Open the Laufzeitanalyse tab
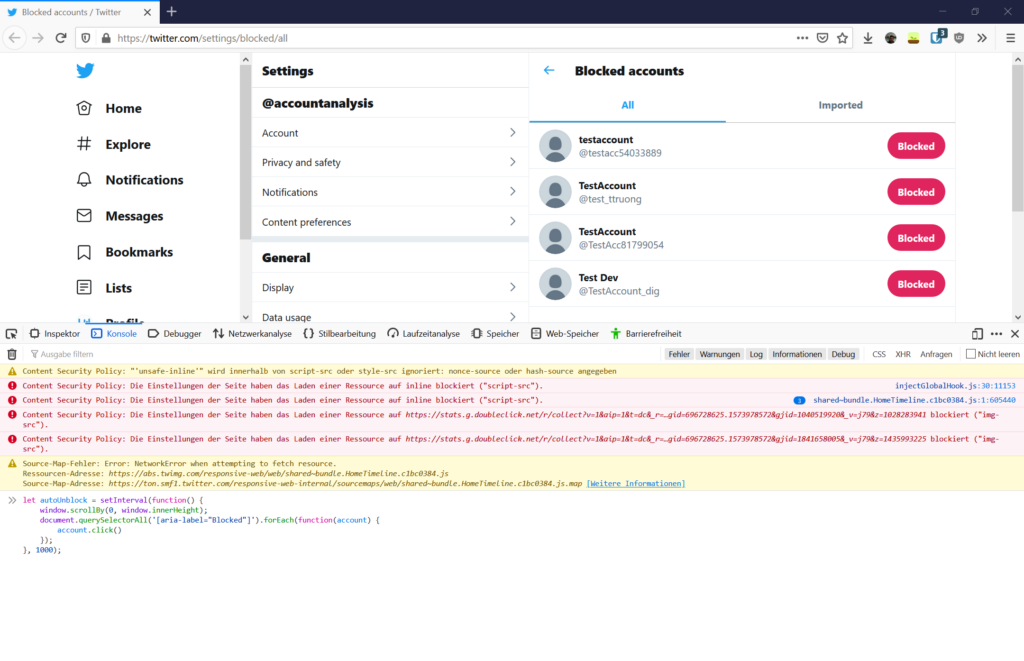 pos(424,334)
